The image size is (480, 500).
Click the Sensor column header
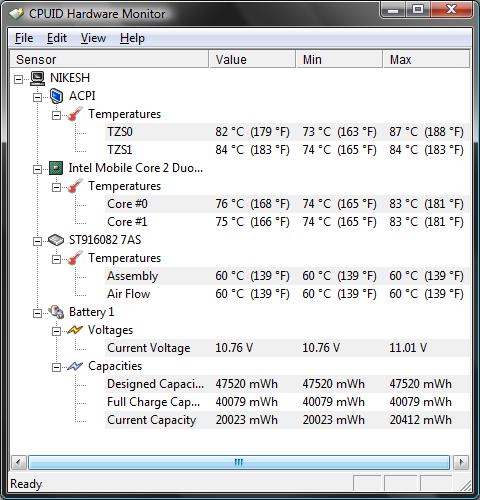pyautogui.click(x=110, y=59)
